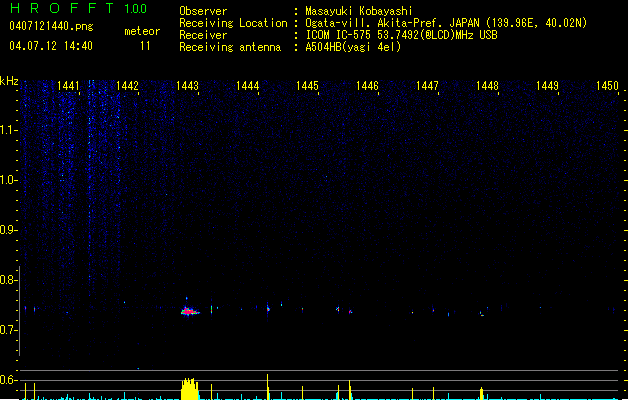Click the meteor count value 11
The width and height of the screenshot is (629, 400).
click(x=145, y=46)
